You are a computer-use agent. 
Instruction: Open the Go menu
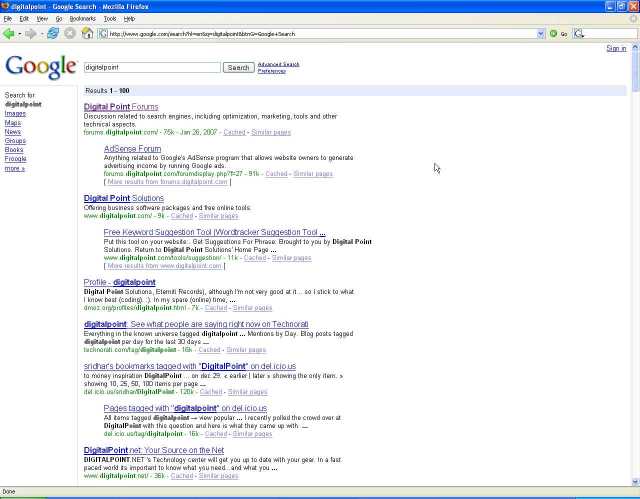click(x=59, y=19)
